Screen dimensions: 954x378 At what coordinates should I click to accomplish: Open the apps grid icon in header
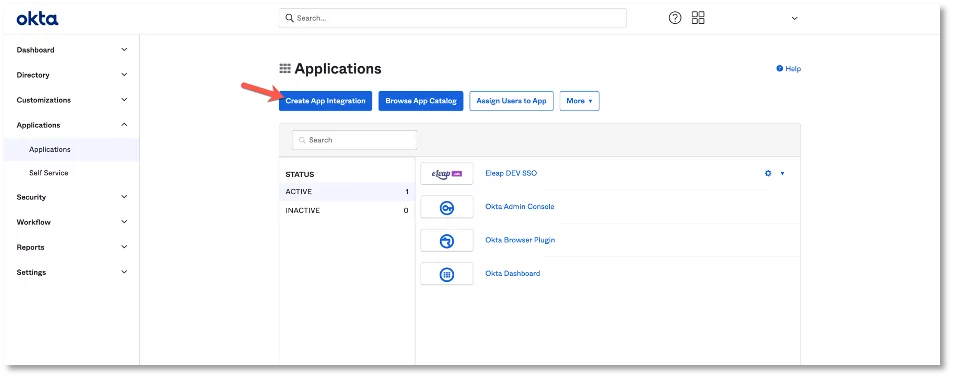(x=698, y=18)
